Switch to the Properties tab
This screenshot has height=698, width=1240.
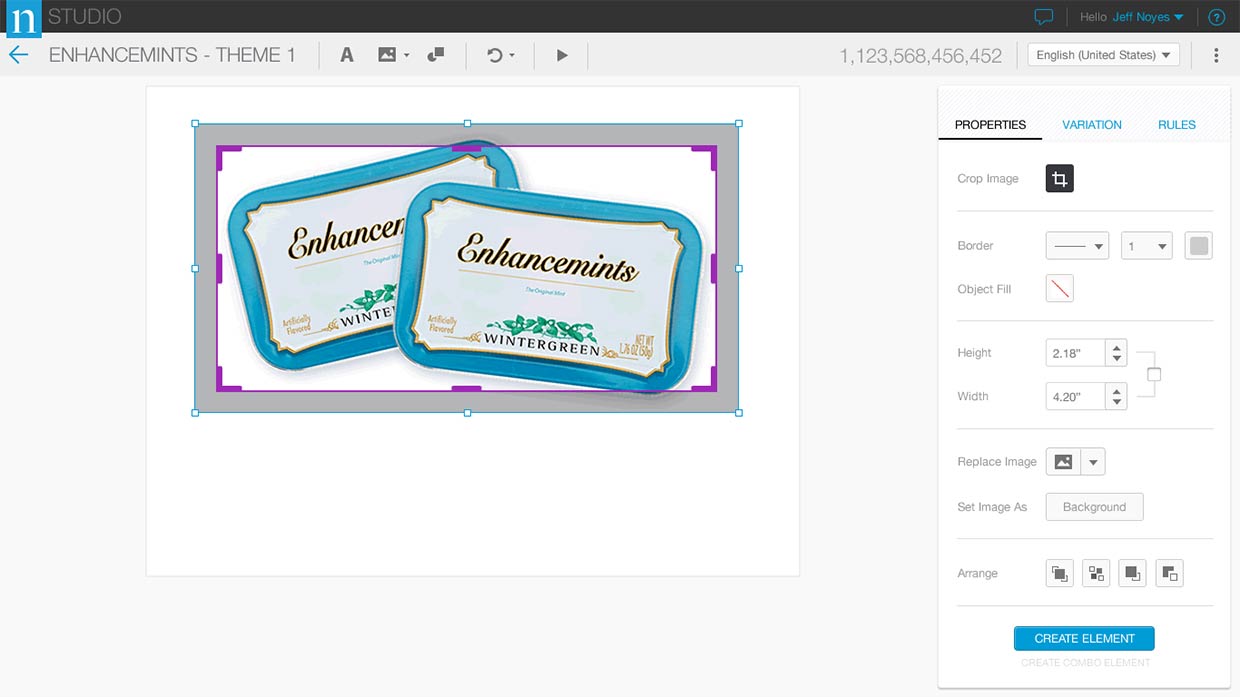coord(990,125)
